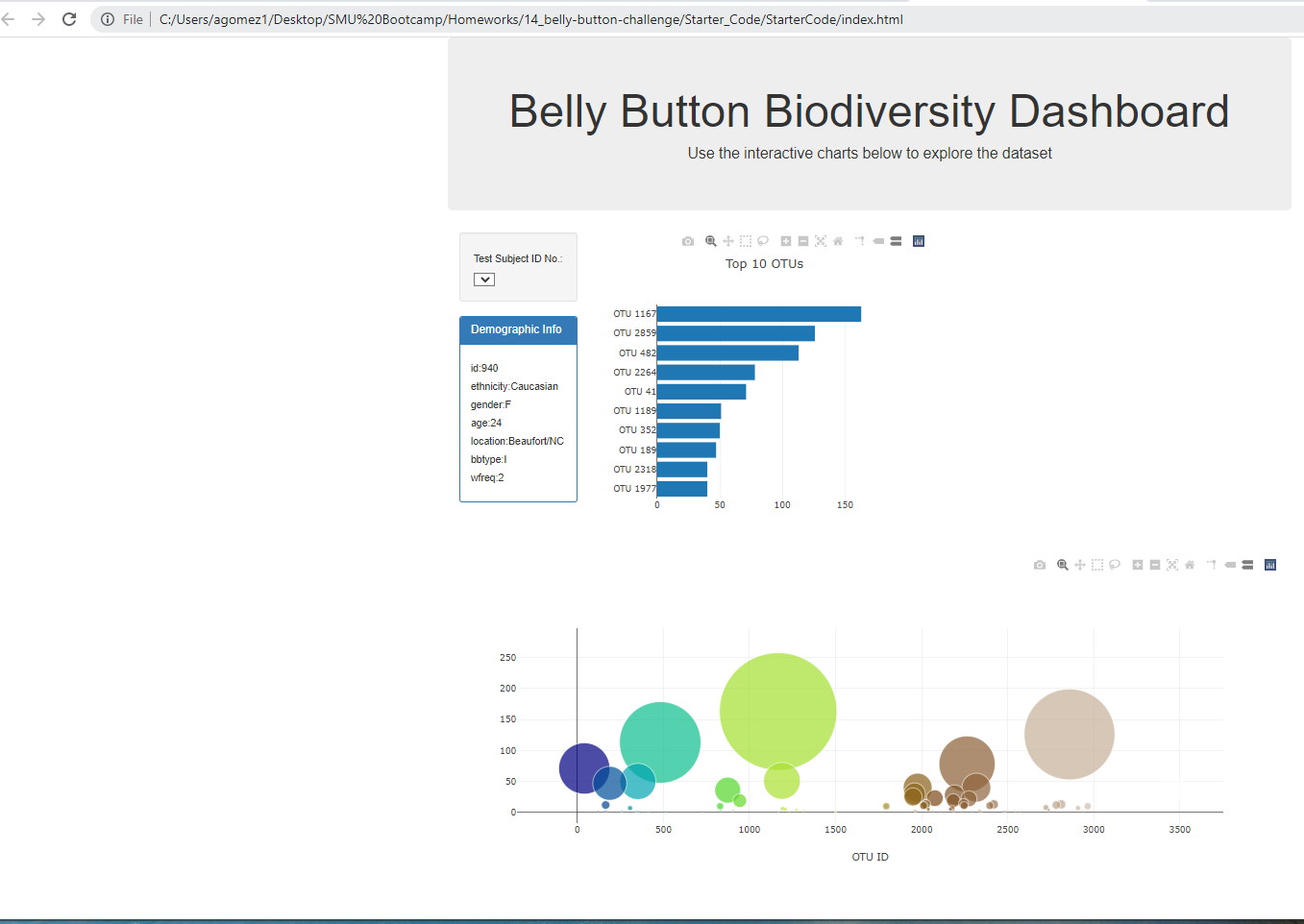Activate the Pan tool on the bubble chart

click(1078, 565)
